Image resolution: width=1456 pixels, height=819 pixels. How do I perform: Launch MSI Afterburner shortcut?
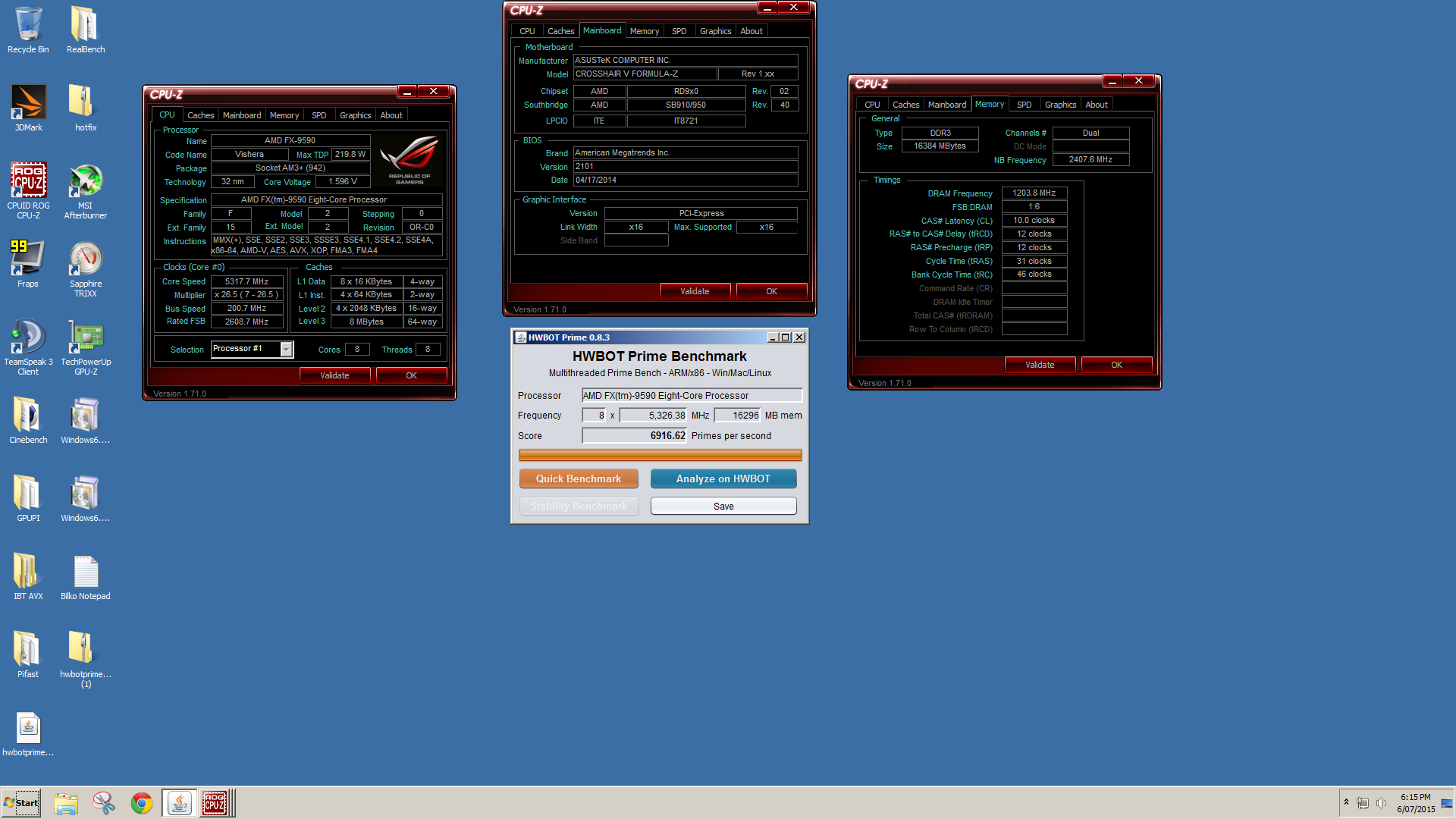pyautogui.click(x=86, y=190)
